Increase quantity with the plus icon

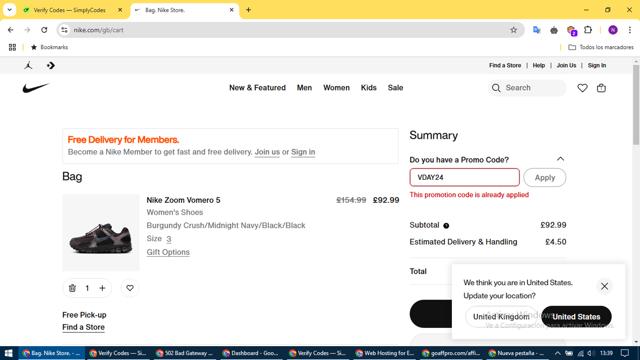point(102,288)
